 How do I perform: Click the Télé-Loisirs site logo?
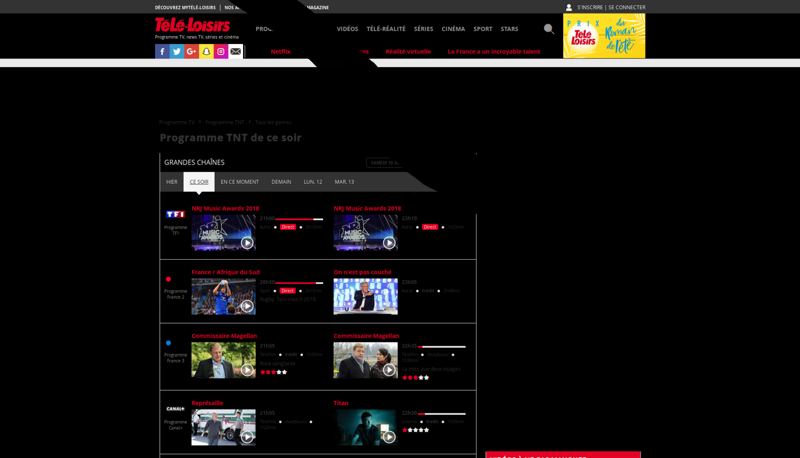(x=192, y=25)
